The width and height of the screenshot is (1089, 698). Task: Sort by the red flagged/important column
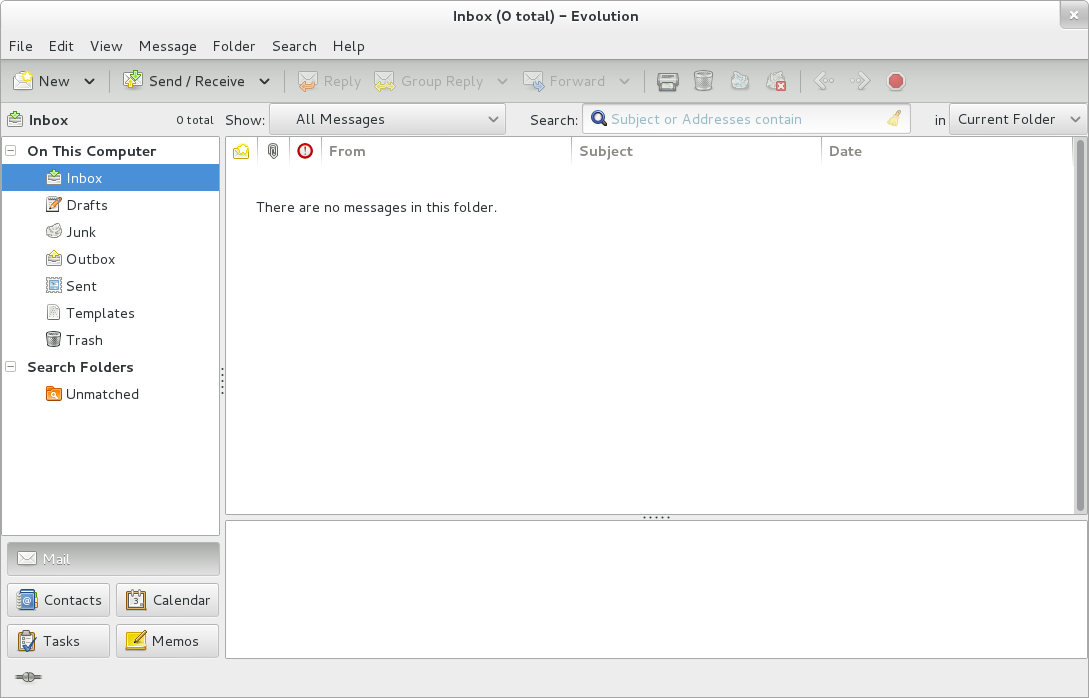click(305, 151)
